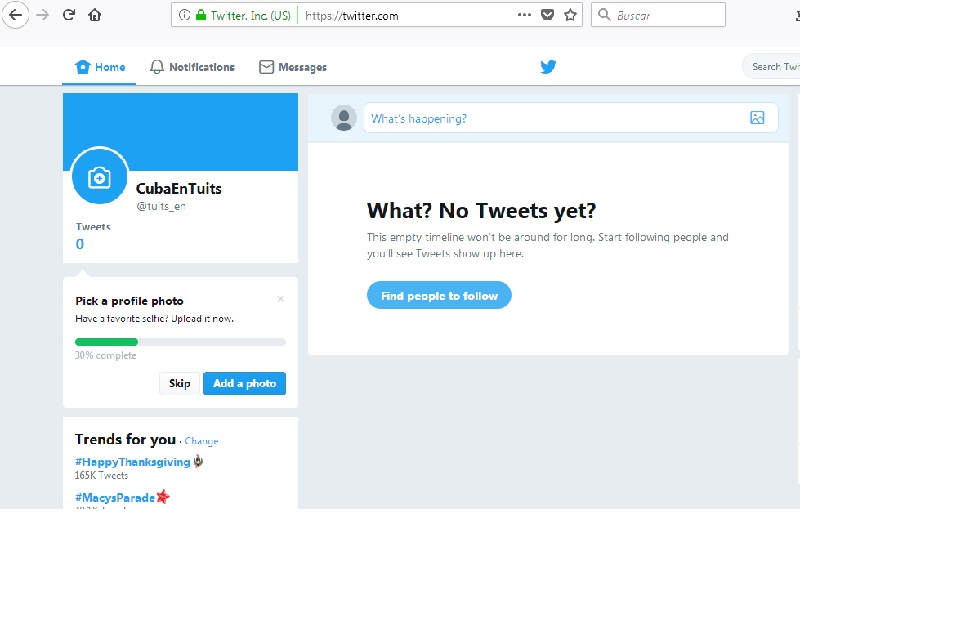
Task: Click the browser forward arrow
Action: point(42,15)
